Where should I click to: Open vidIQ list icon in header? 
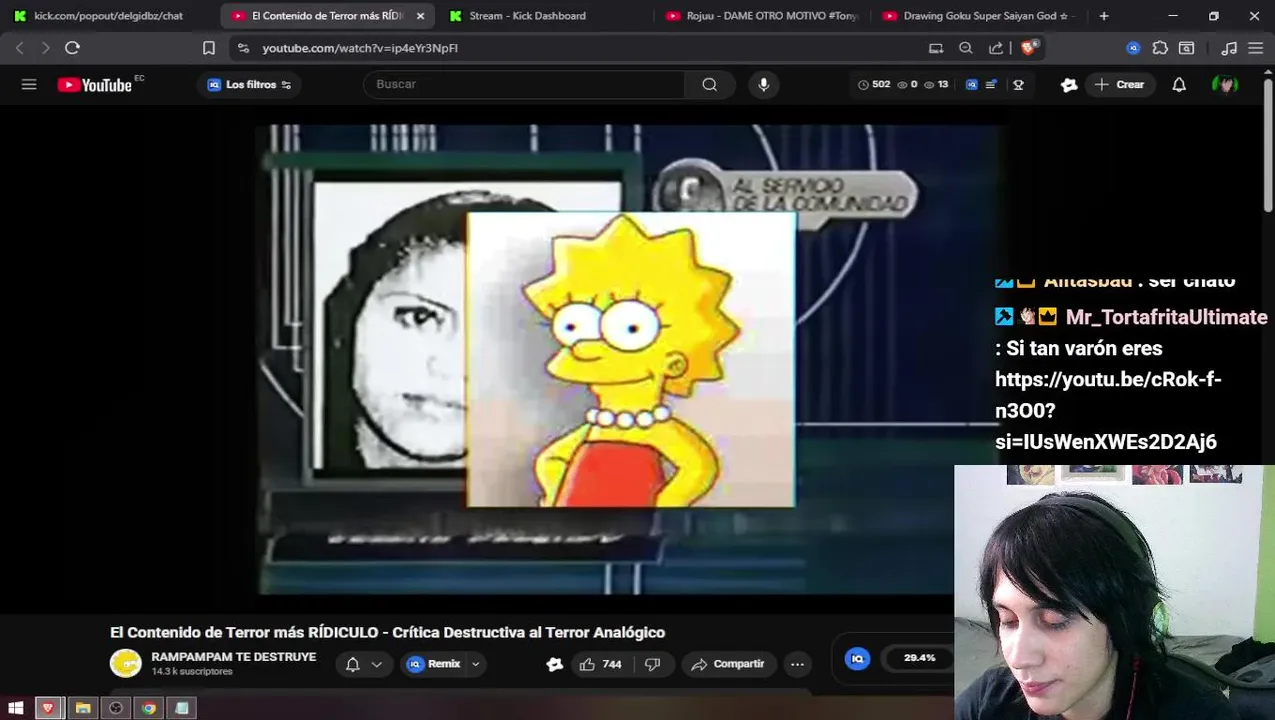point(991,85)
